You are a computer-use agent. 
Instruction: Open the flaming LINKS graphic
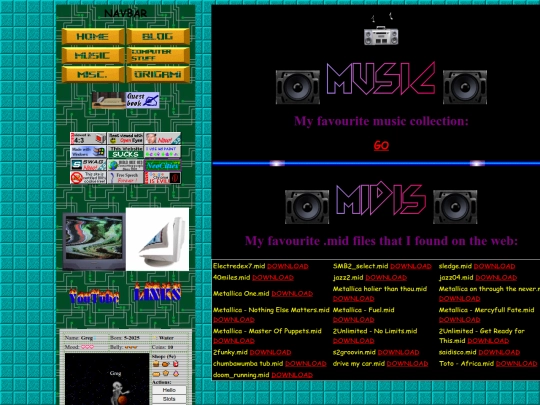coord(157,292)
